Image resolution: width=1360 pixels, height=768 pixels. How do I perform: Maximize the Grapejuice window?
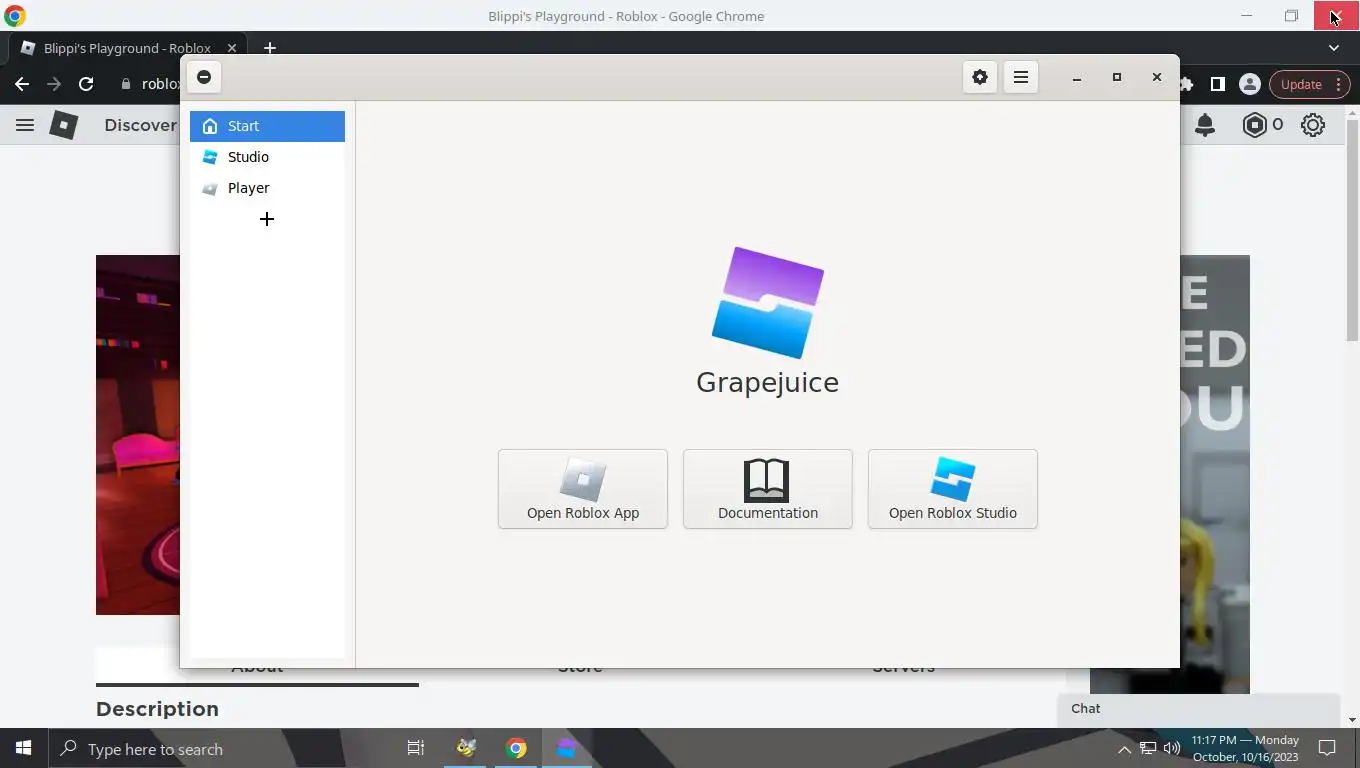point(1117,77)
